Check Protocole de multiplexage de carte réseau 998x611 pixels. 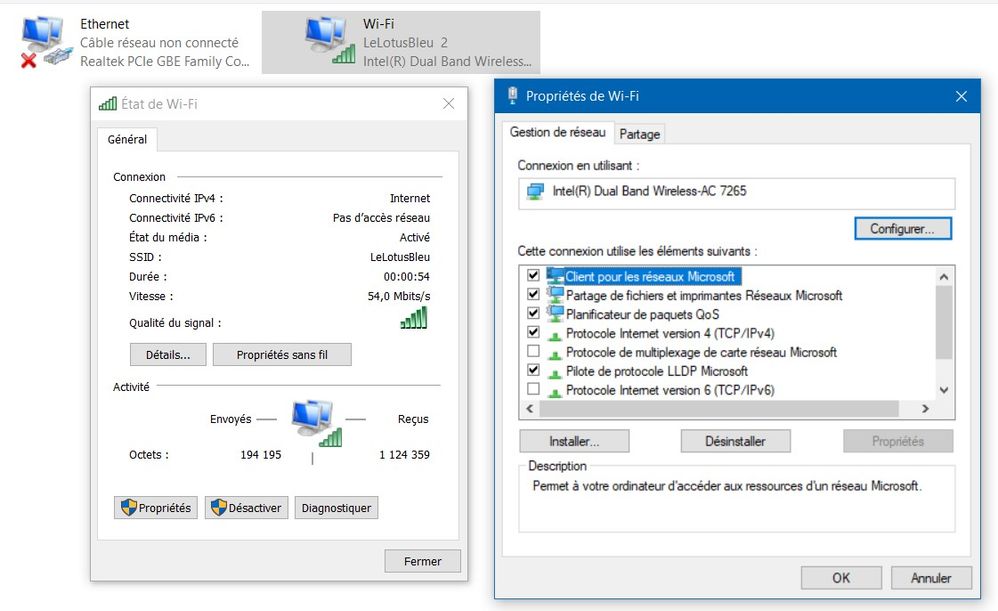click(533, 352)
